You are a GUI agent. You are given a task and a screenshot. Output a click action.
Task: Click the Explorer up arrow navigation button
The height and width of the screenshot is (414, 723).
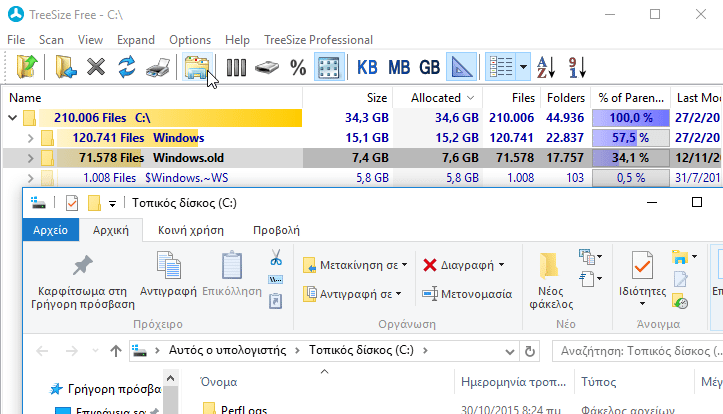point(116,351)
